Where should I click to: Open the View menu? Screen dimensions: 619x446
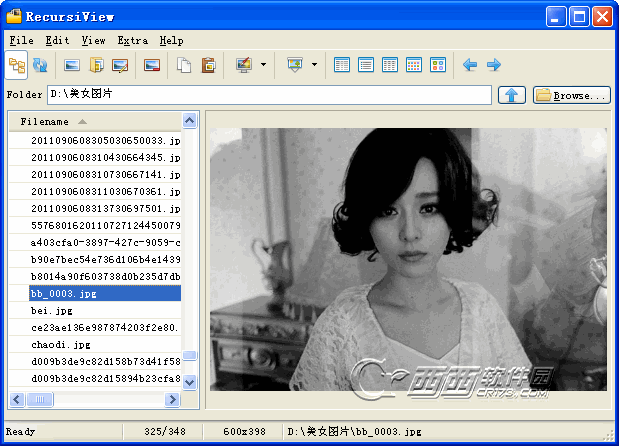point(93,40)
